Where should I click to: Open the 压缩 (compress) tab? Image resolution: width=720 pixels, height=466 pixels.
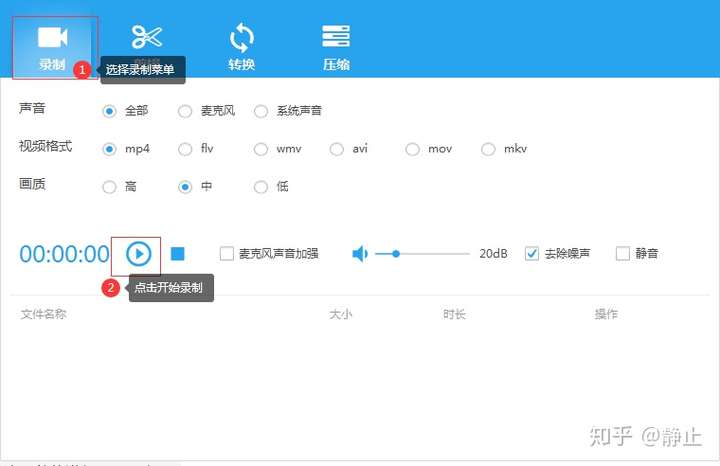pos(336,48)
